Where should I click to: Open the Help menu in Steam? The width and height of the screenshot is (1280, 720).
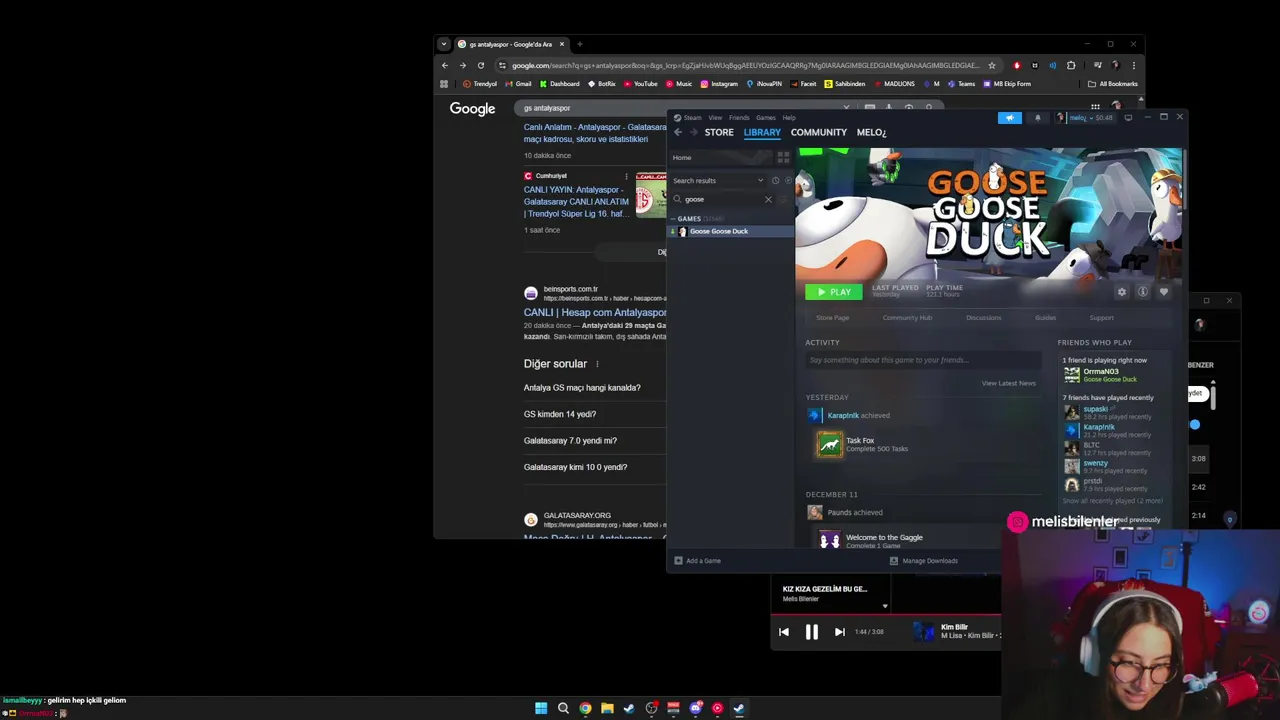tap(789, 118)
